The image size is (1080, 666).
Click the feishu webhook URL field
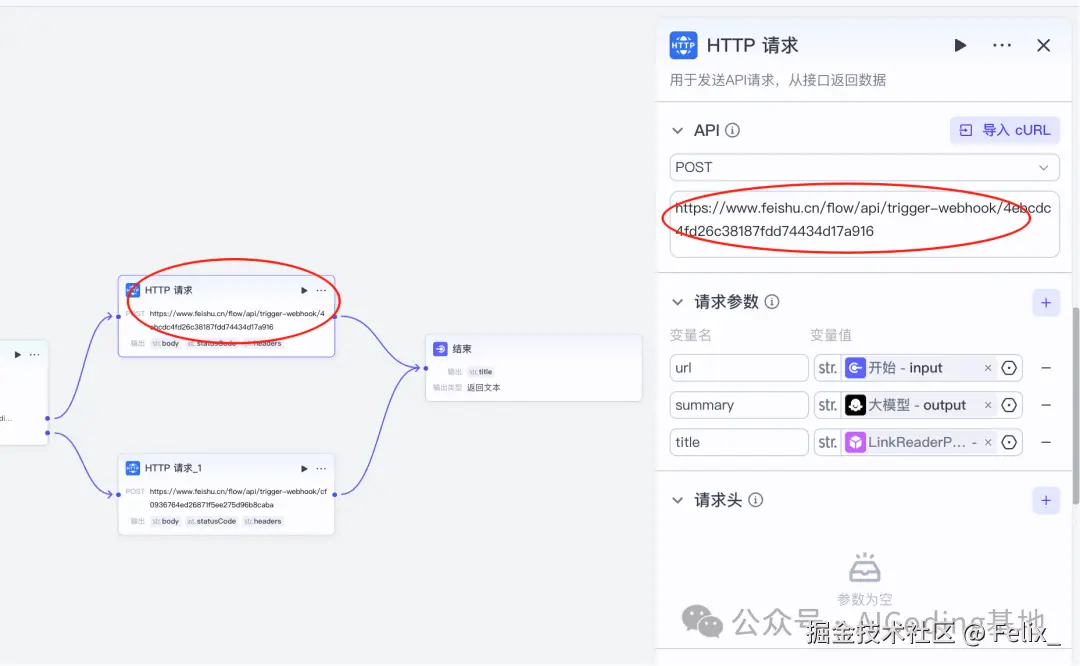(864, 225)
